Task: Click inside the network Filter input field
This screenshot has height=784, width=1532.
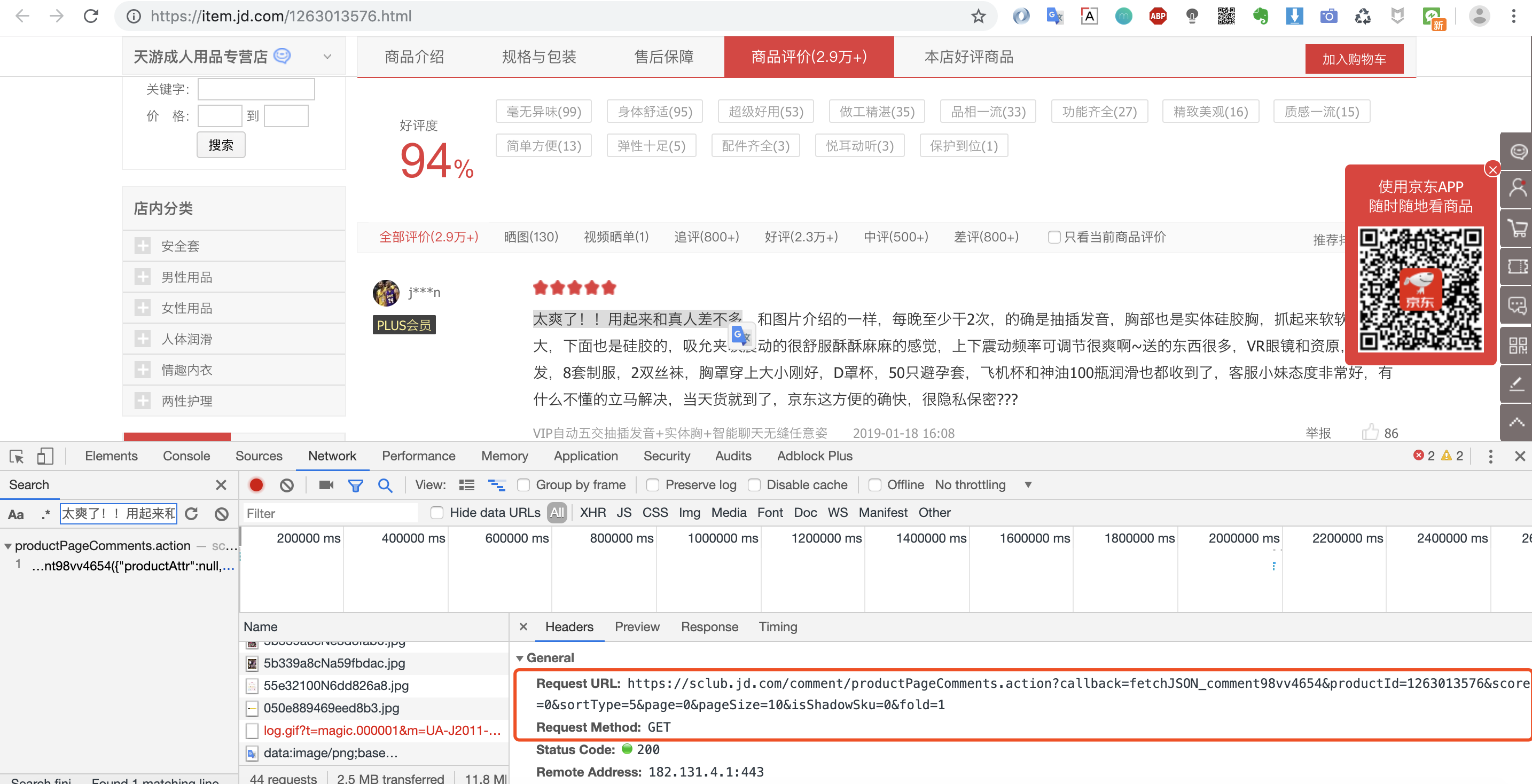Action: [x=330, y=513]
